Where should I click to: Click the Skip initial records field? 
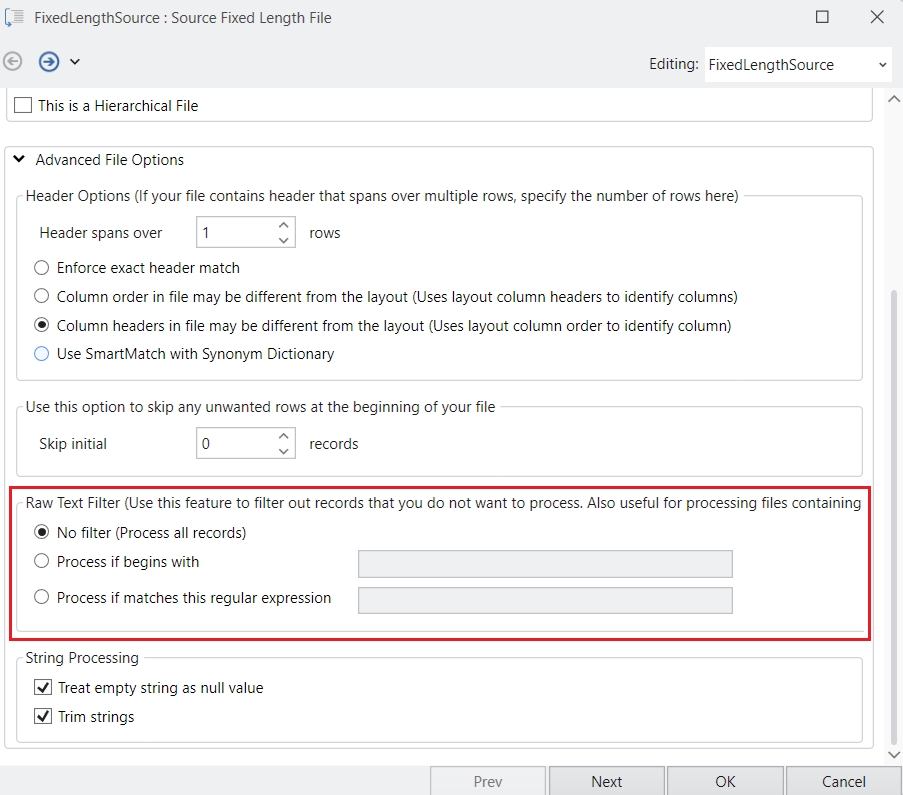click(235, 444)
